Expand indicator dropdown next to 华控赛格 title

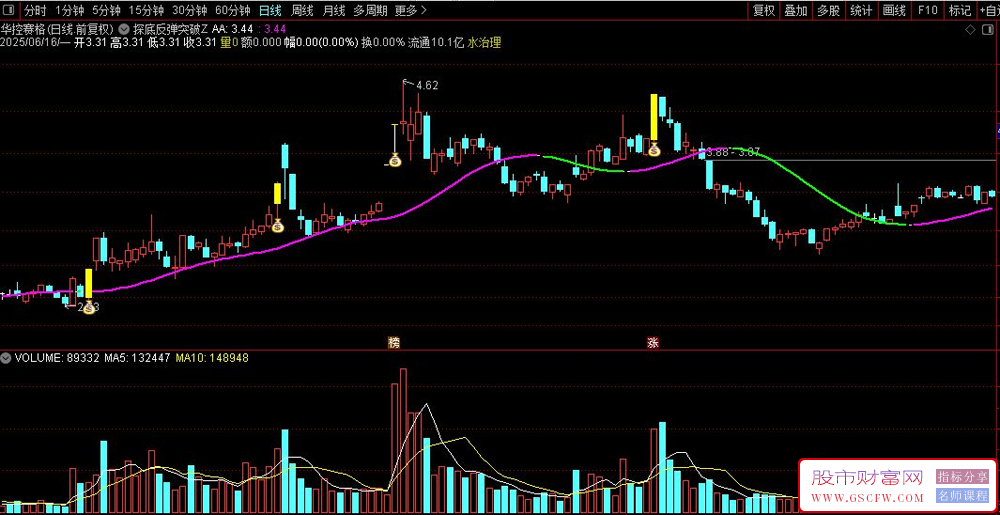coord(123,29)
